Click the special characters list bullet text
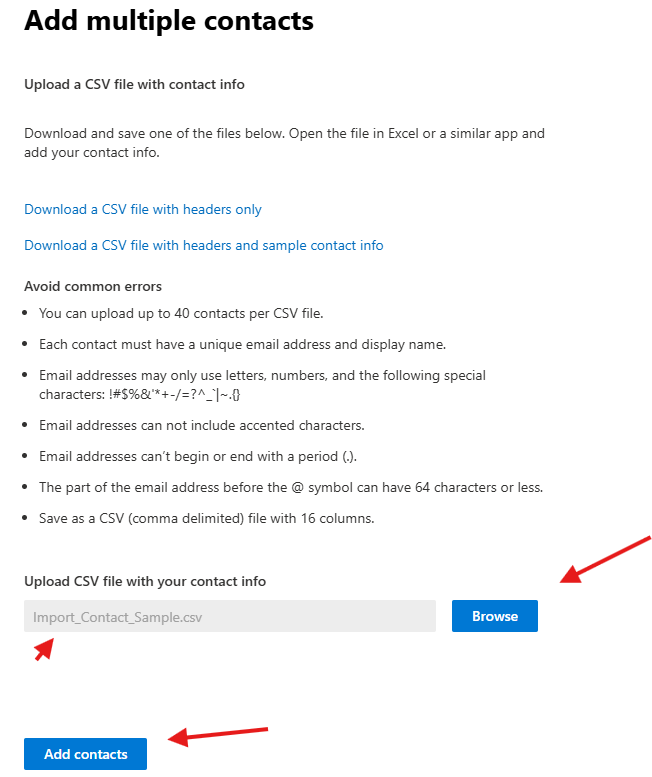652x777 pixels. (262, 384)
